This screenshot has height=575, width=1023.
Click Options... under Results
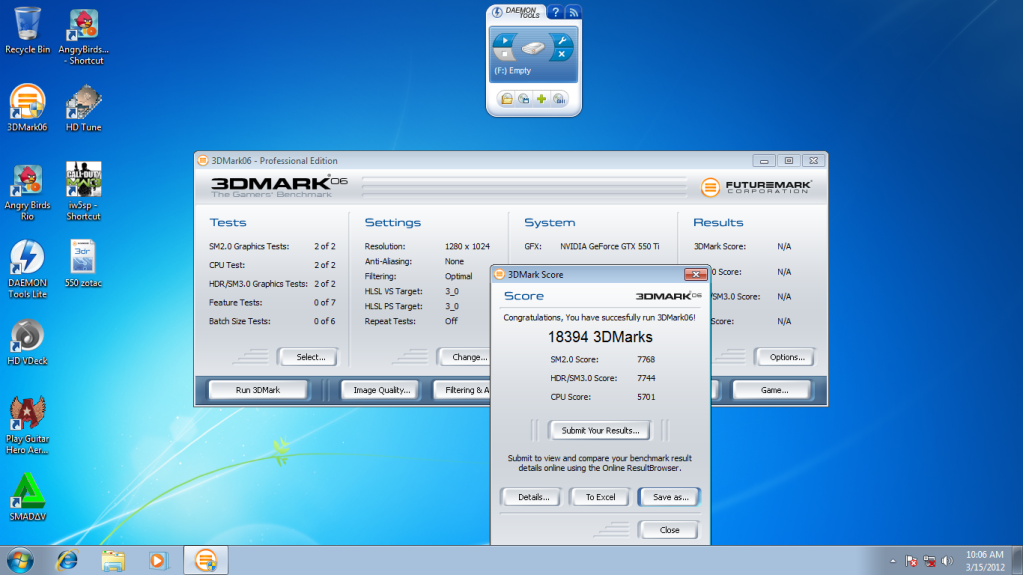pyautogui.click(x=786, y=357)
